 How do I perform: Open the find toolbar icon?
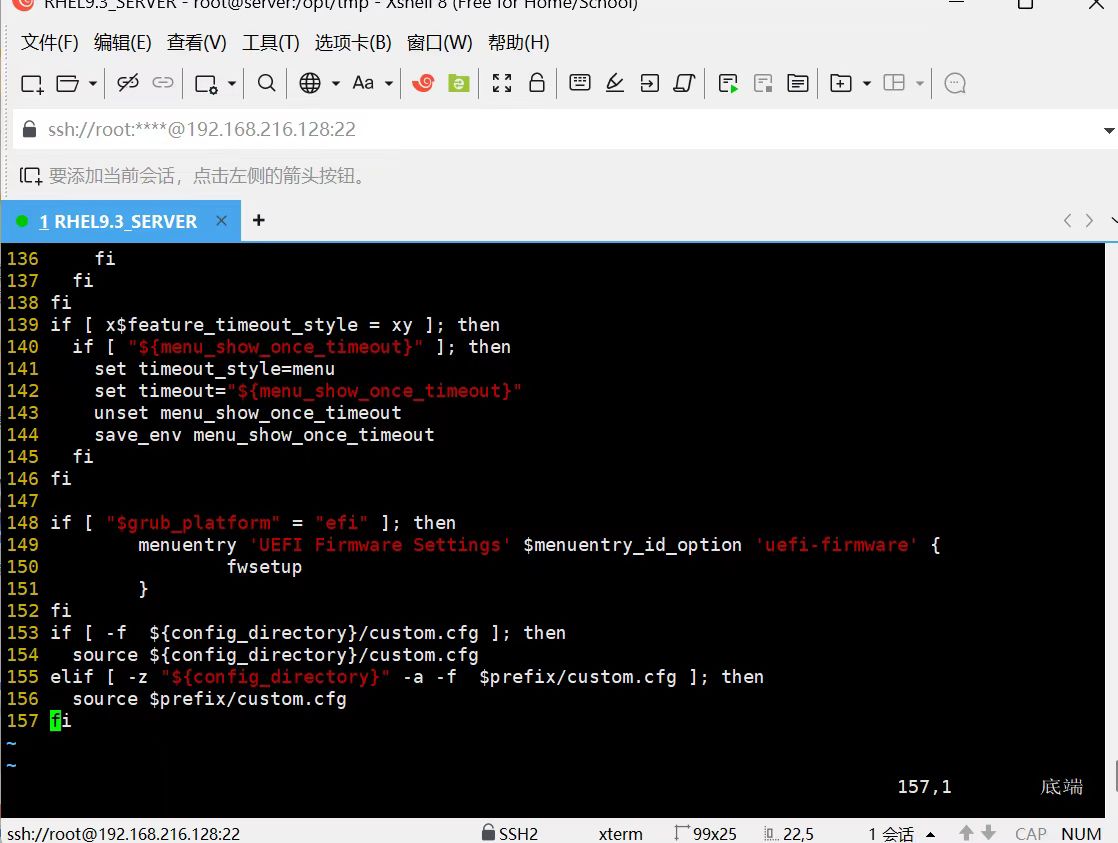[266, 83]
